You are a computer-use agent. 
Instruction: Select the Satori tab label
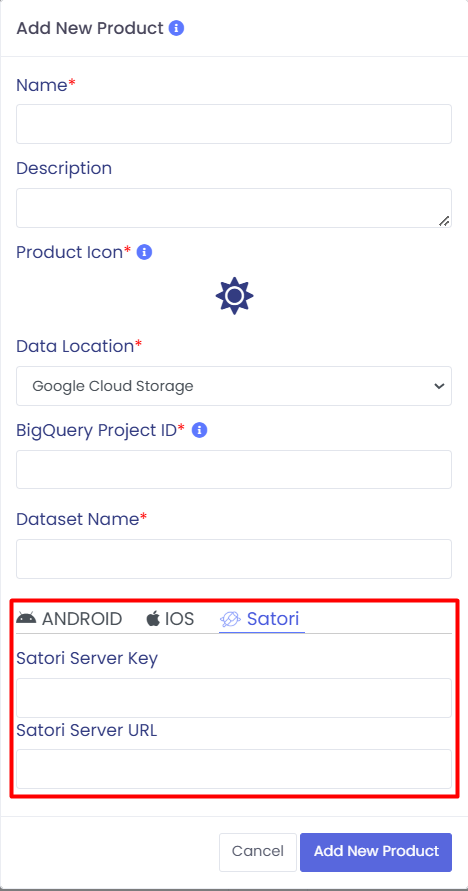[x=273, y=618]
